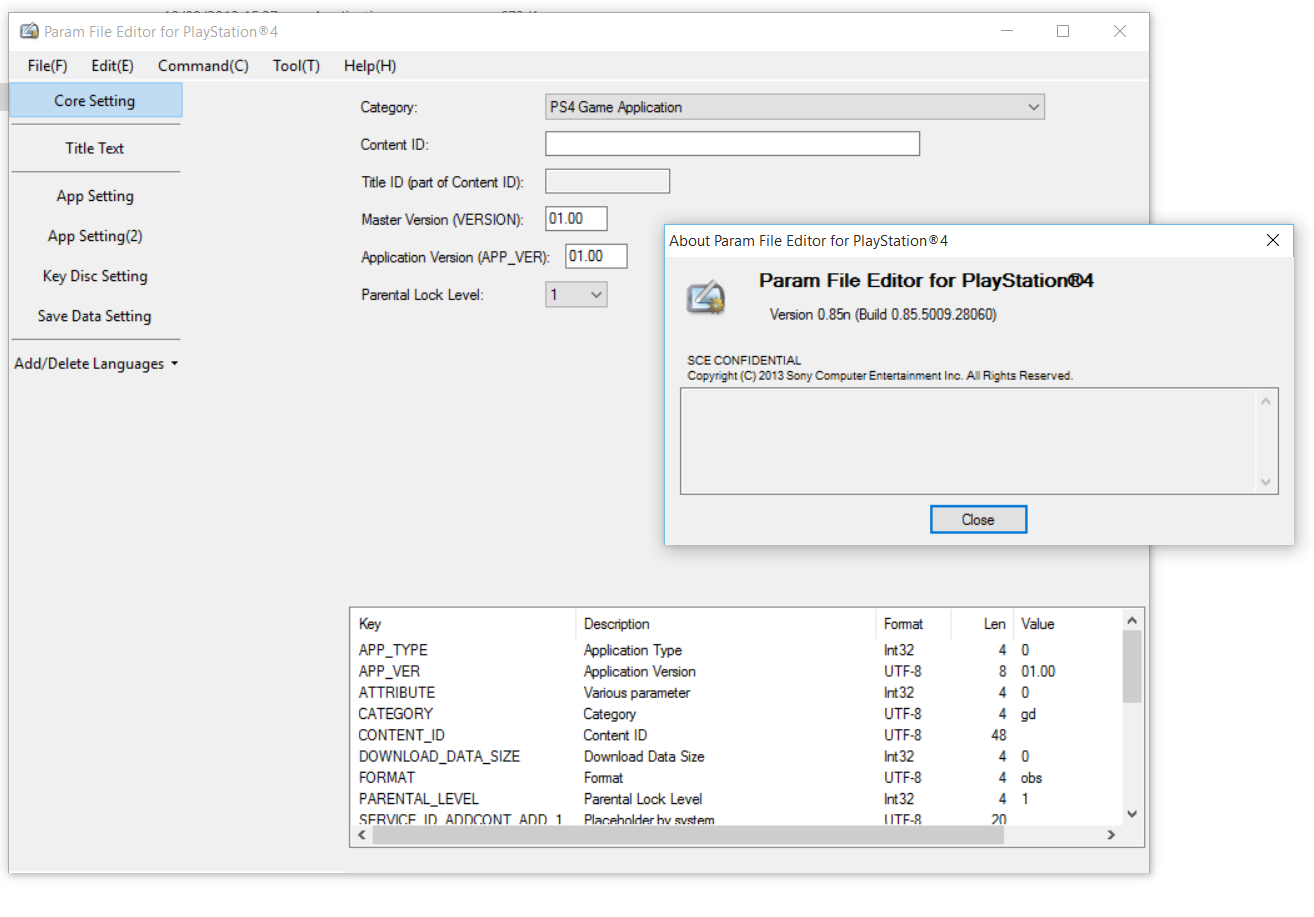Open the Tool(T) menu

296,66
